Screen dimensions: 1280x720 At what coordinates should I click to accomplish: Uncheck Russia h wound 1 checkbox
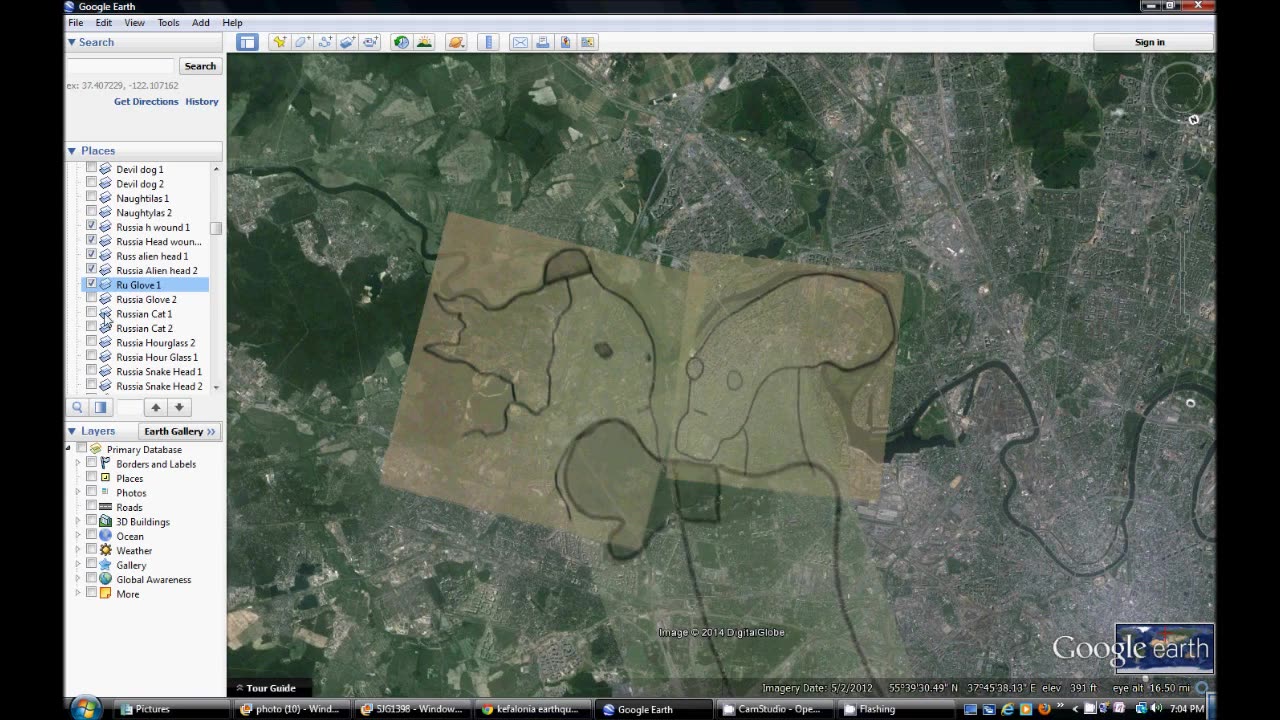pyautogui.click(x=91, y=227)
